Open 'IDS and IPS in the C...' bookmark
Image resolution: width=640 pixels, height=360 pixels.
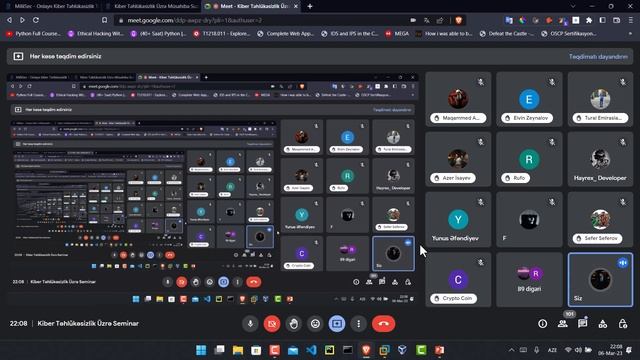coord(349,34)
